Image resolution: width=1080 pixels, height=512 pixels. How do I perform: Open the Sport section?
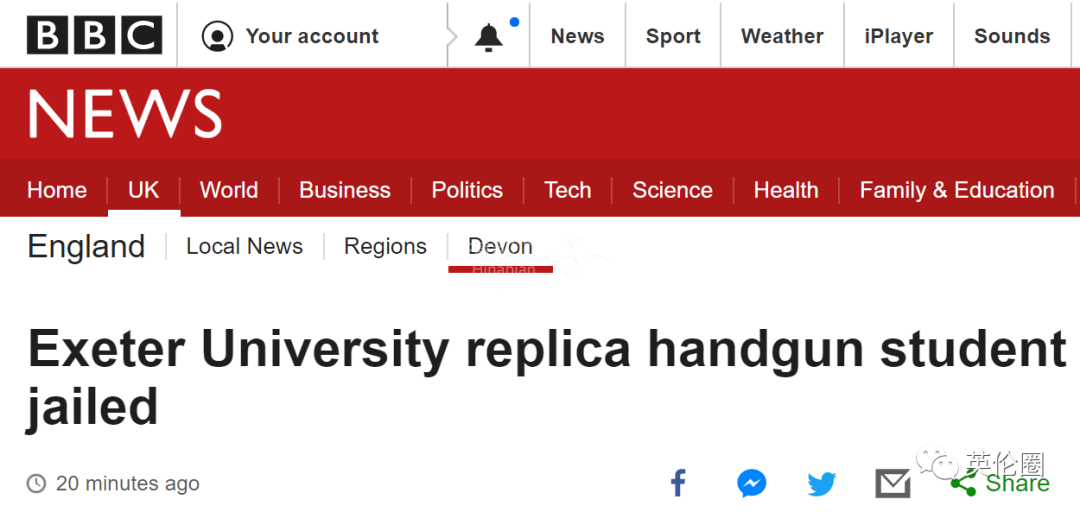(x=673, y=37)
